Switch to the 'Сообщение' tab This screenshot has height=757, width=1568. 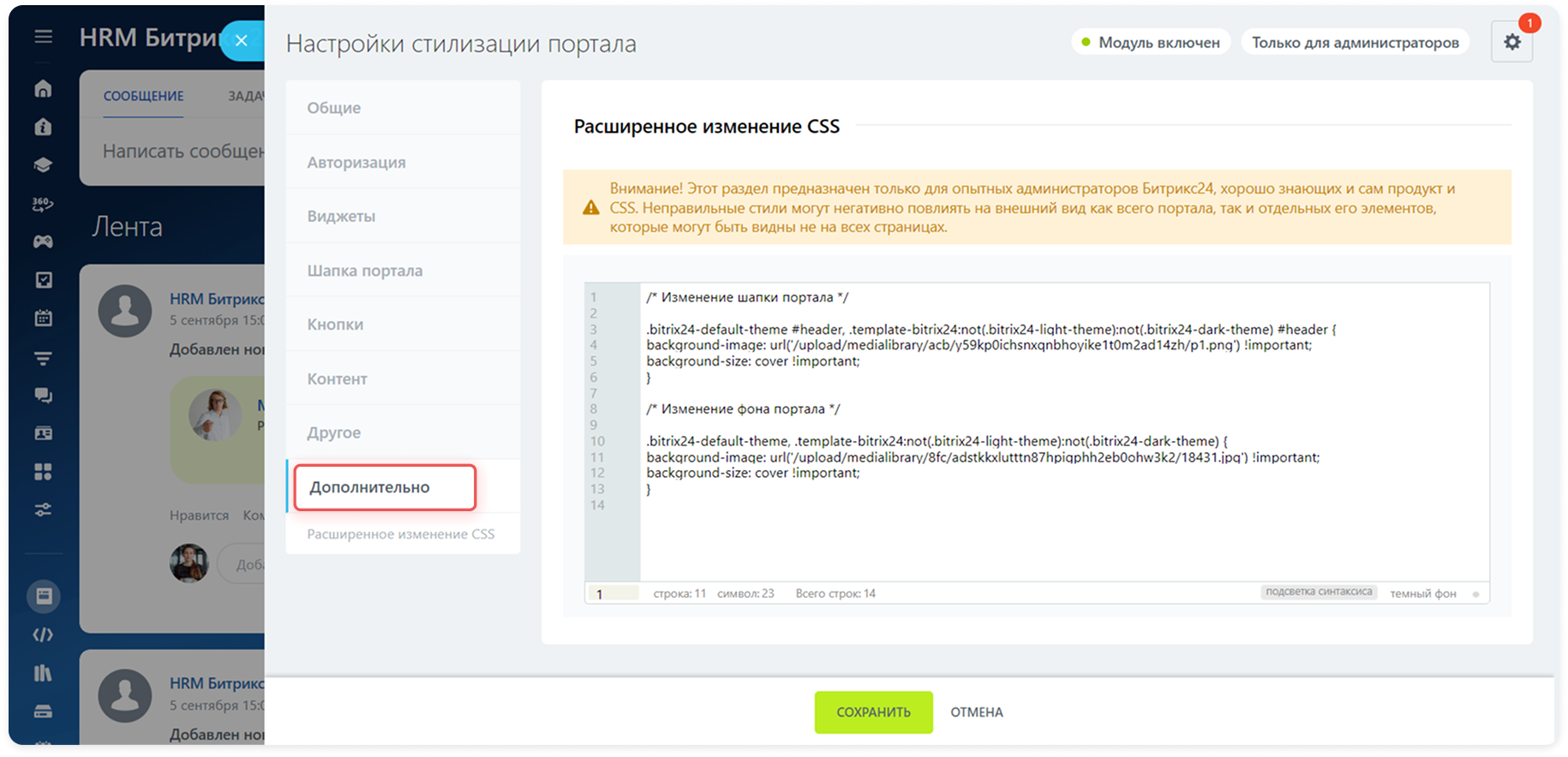pyautogui.click(x=143, y=96)
